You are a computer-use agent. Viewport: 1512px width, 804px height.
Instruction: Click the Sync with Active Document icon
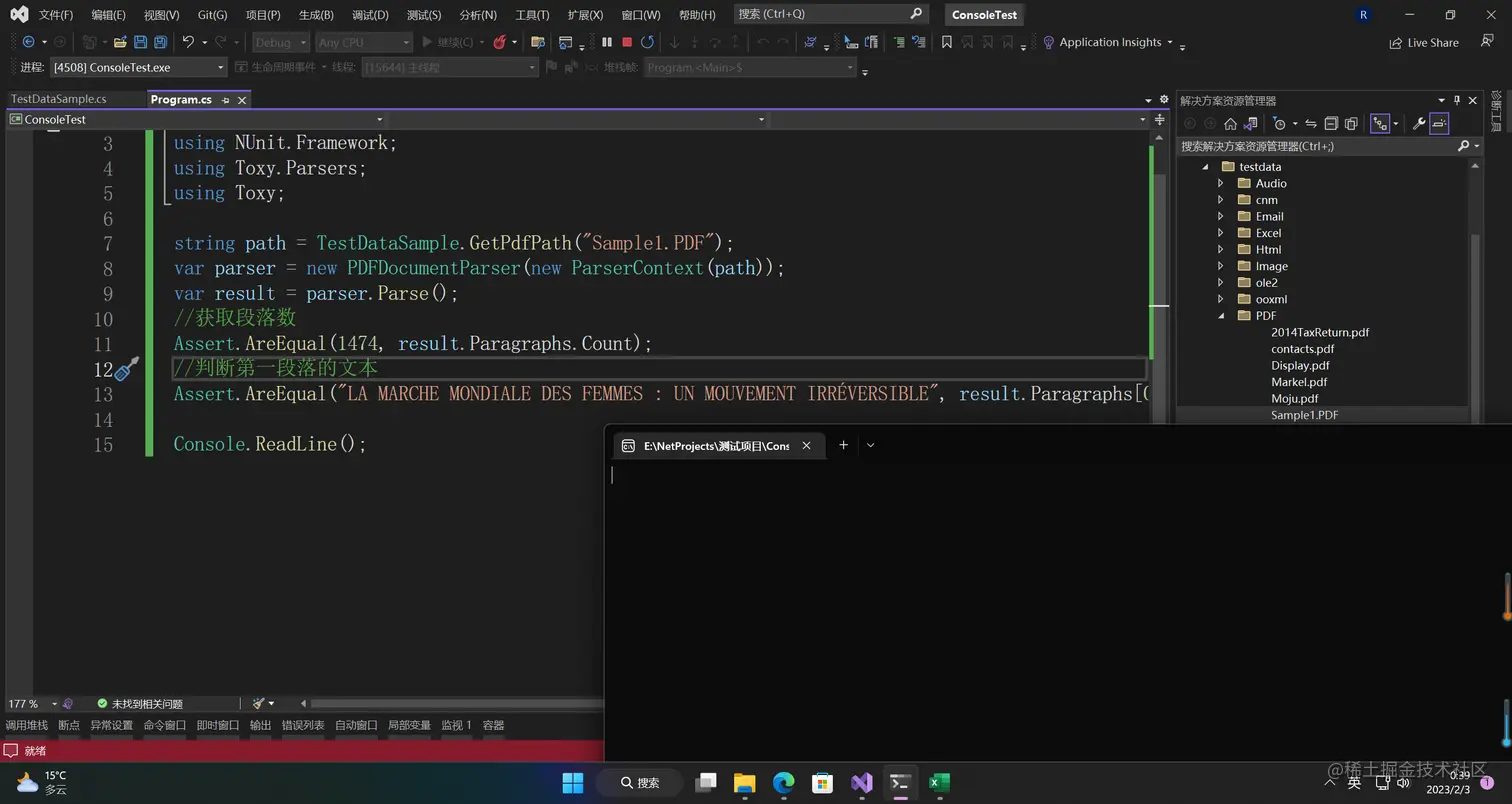[1310, 124]
